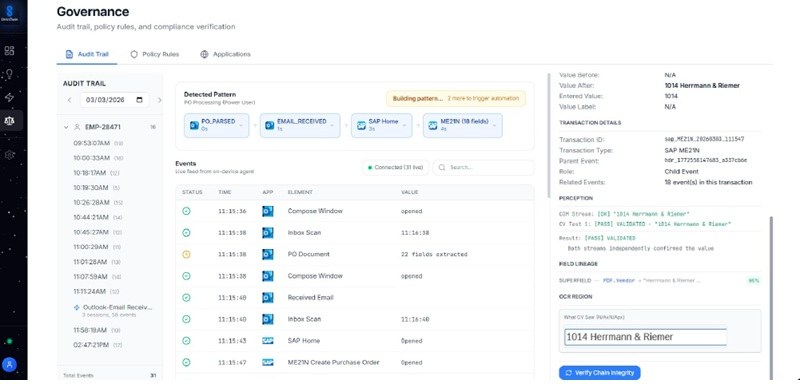Open the Outlook-Email Receiv... session group
This screenshot has width=800, height=384.
point(113,311)
